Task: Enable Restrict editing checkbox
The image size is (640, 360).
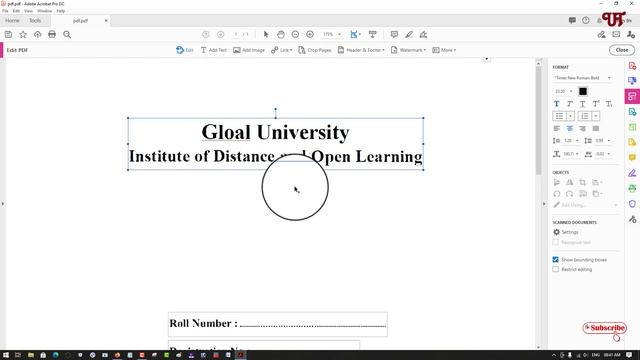Action: pos(556,269)
